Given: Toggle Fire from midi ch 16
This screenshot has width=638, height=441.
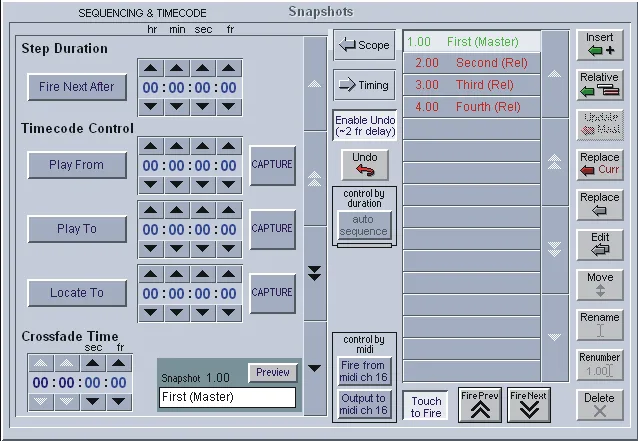Looking at the screenshot, I should tap(364, 371).
